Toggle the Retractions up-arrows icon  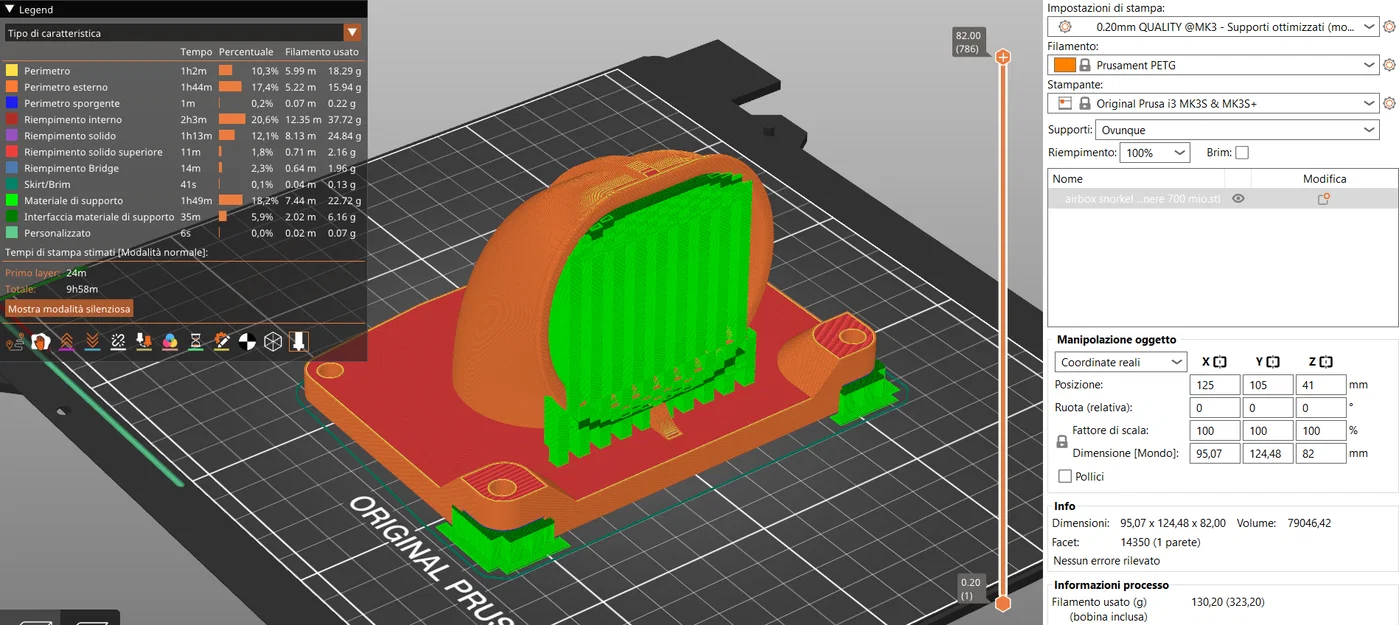coord(67,342)
